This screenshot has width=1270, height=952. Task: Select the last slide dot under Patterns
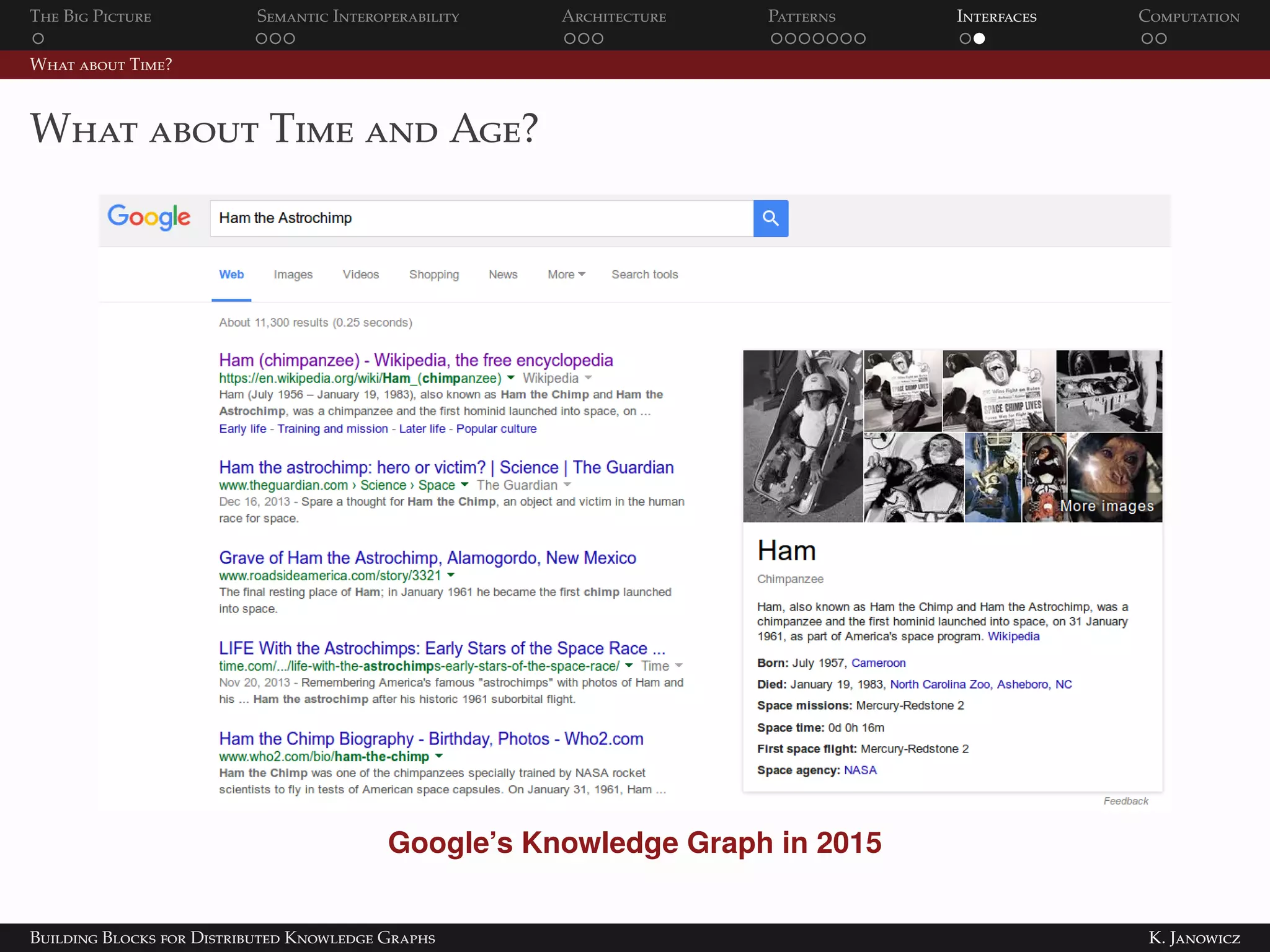(859, 38)
